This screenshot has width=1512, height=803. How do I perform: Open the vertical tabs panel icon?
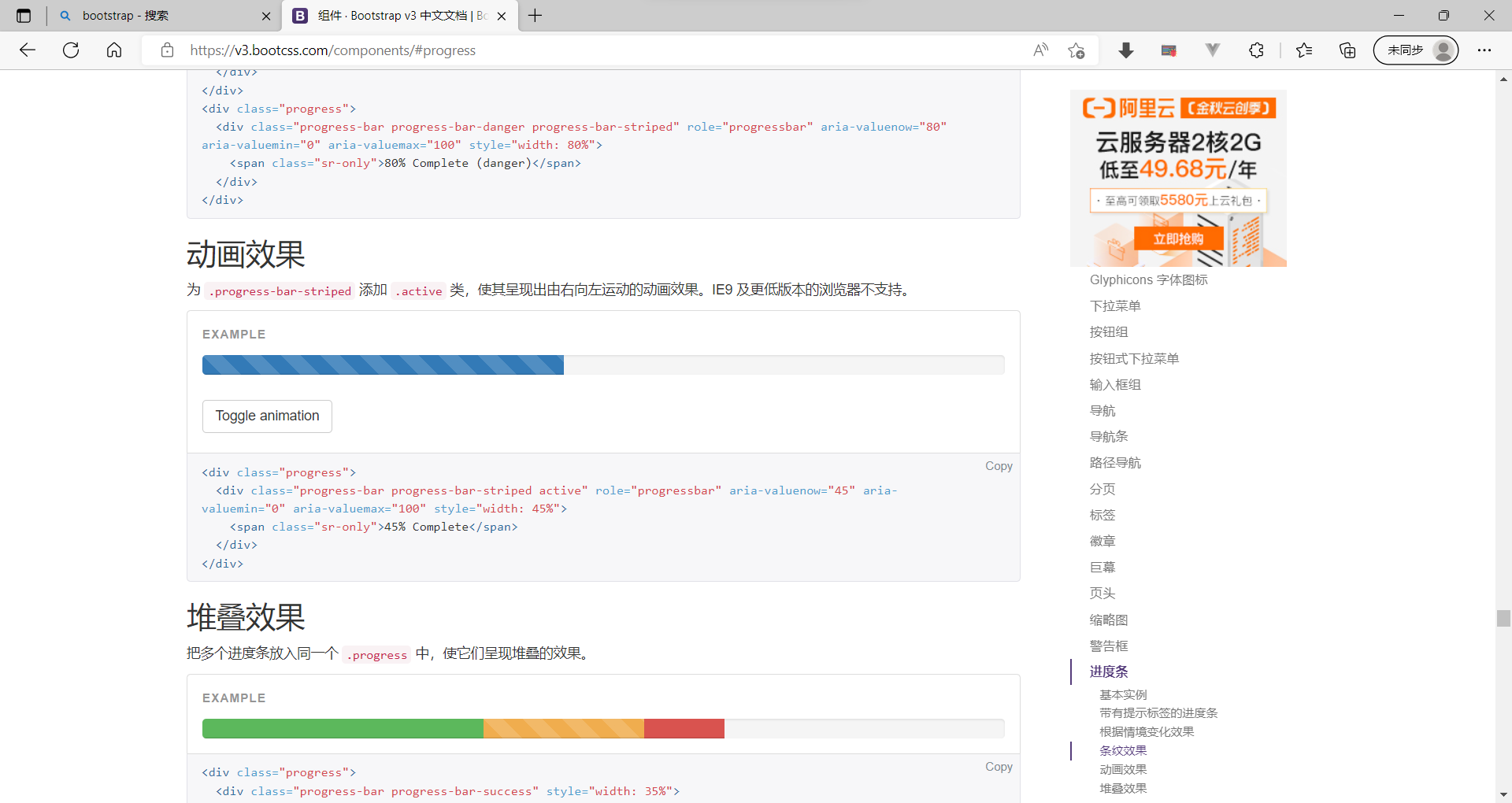tap(23, 15)
